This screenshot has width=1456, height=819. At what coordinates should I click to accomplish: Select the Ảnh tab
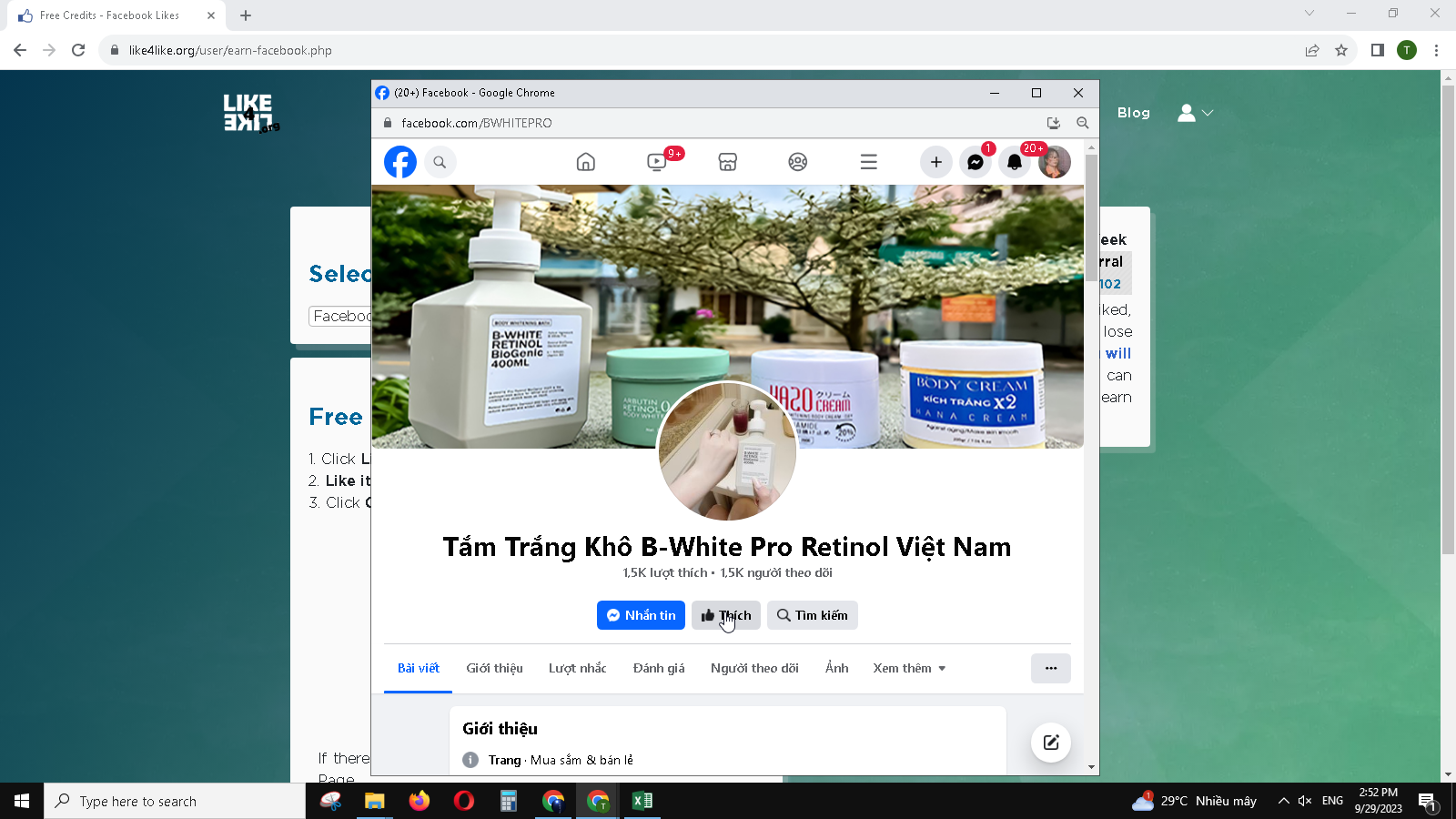pyautogui.click(x=837, y=668)
